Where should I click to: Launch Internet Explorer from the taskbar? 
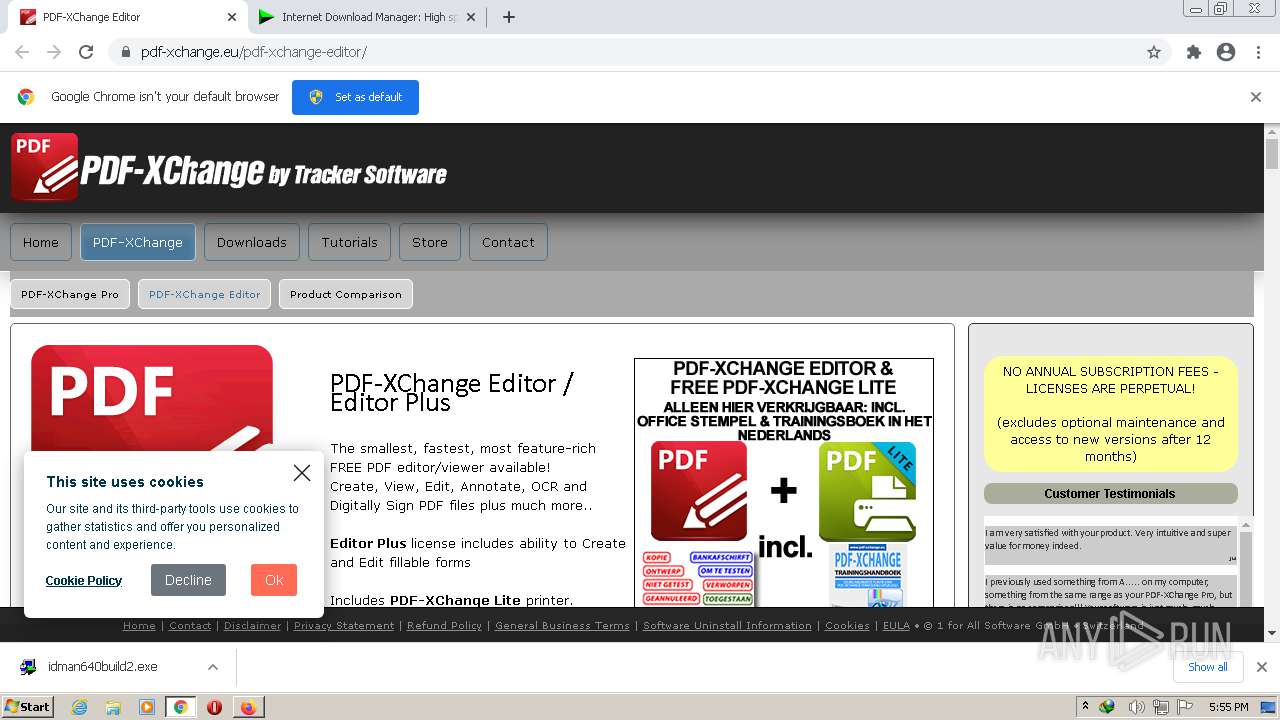click(x=79, y=707)
